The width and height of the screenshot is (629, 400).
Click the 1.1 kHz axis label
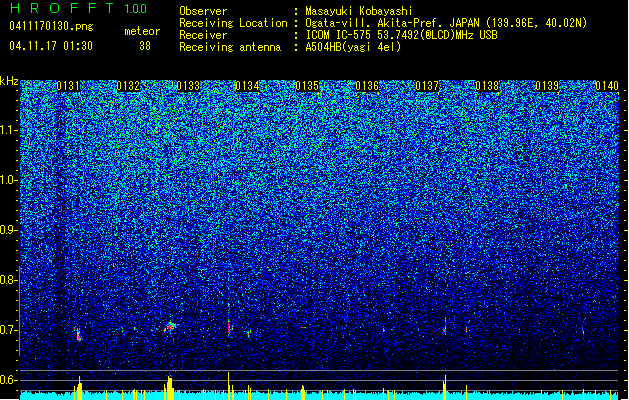click(x=8, y=130)
